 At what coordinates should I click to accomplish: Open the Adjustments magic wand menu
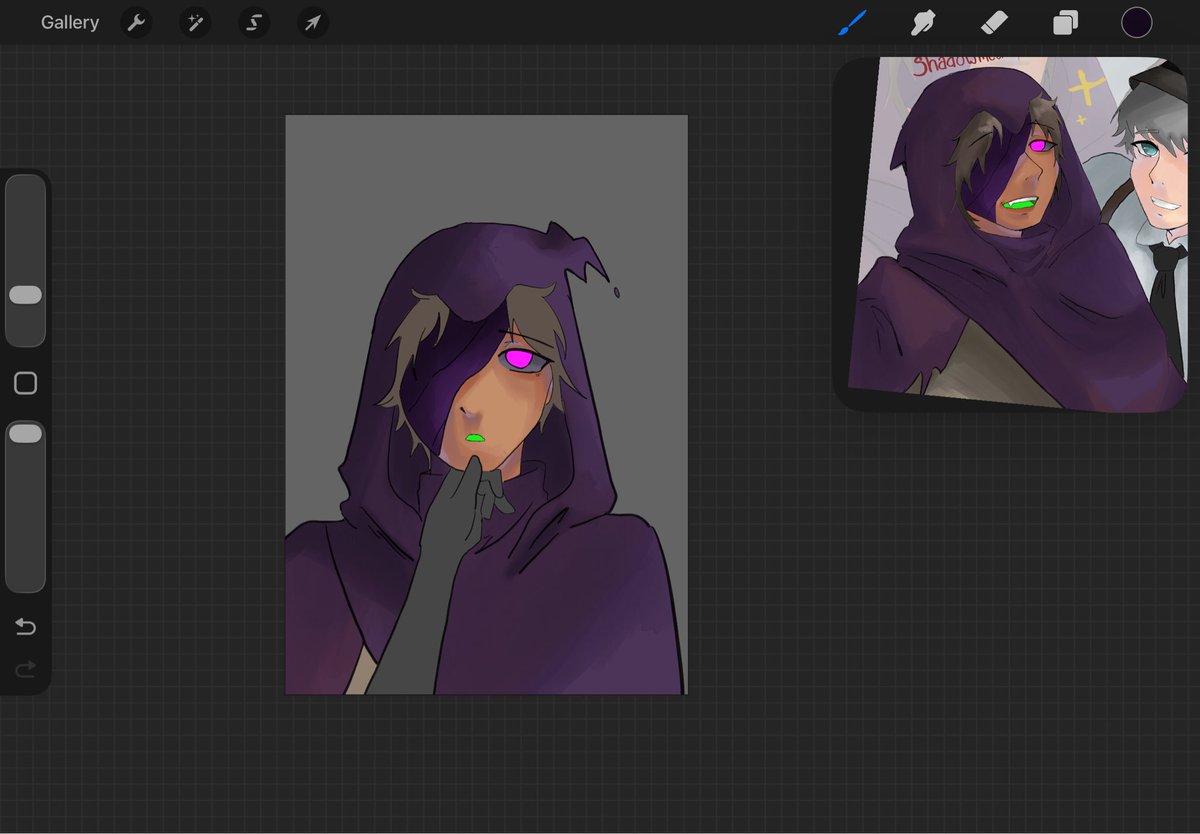pos(195,22)
